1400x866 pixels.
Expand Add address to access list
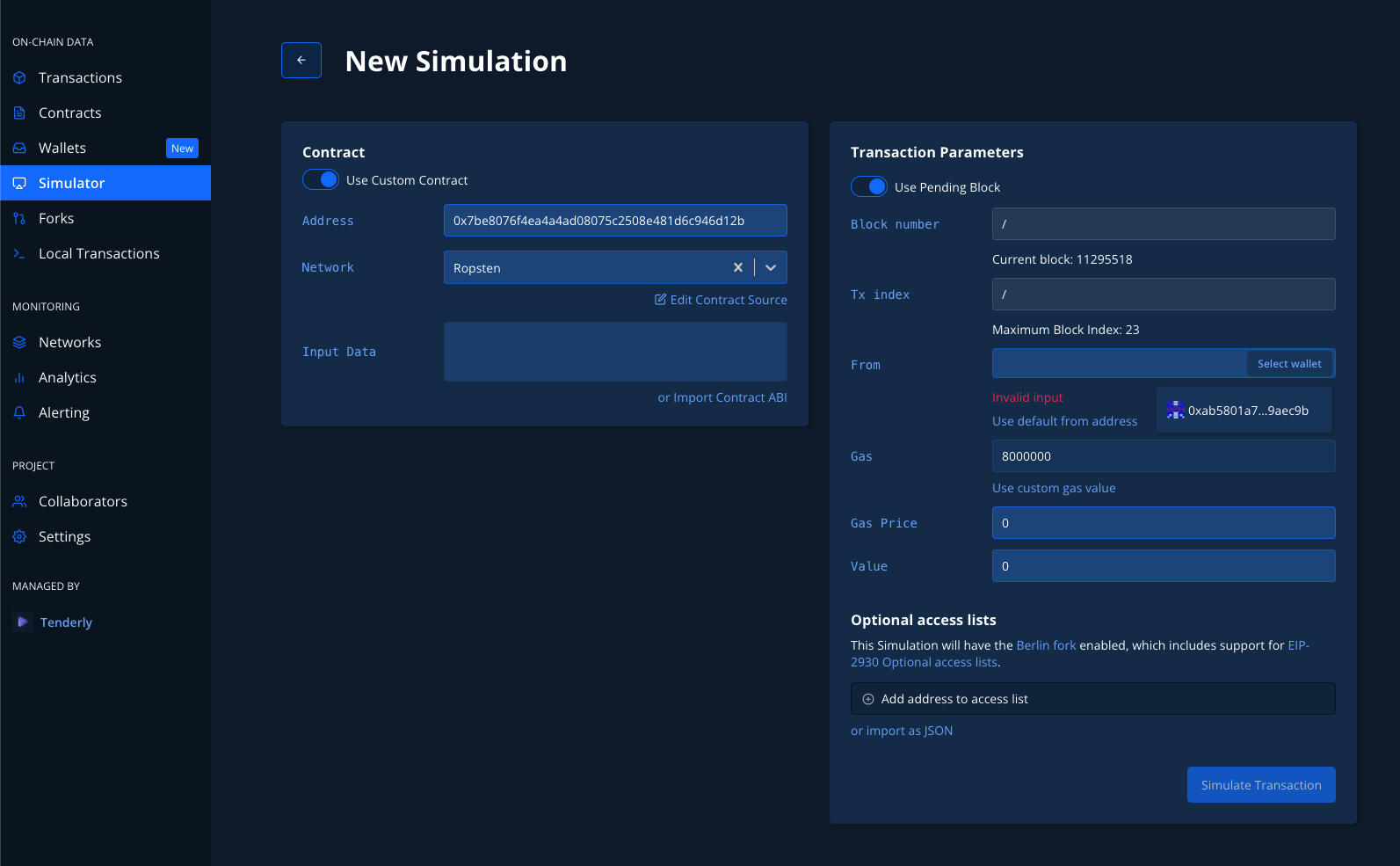pyautogui.click(x=1093, y=699)
